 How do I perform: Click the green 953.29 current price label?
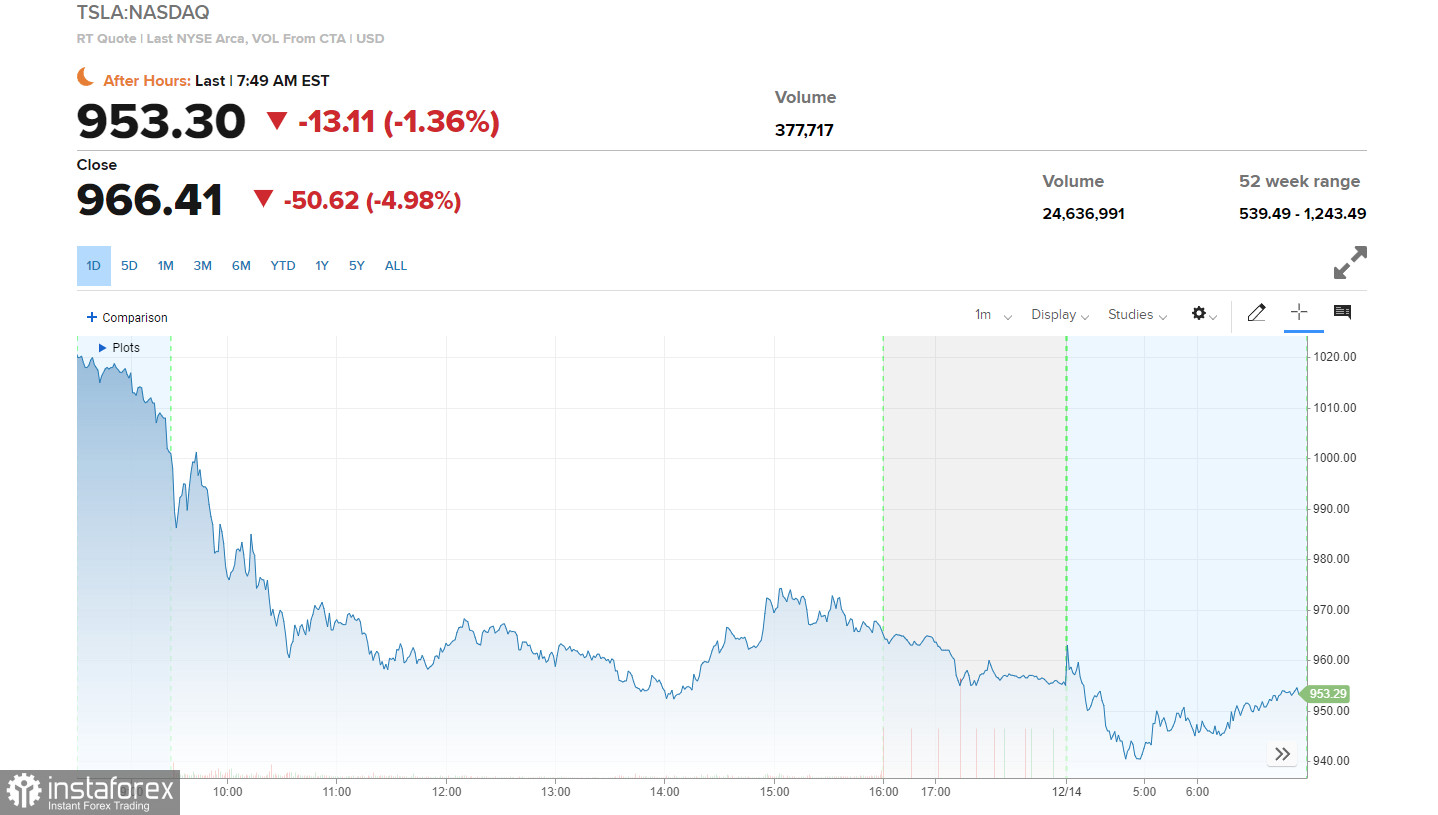[1328, 694]
